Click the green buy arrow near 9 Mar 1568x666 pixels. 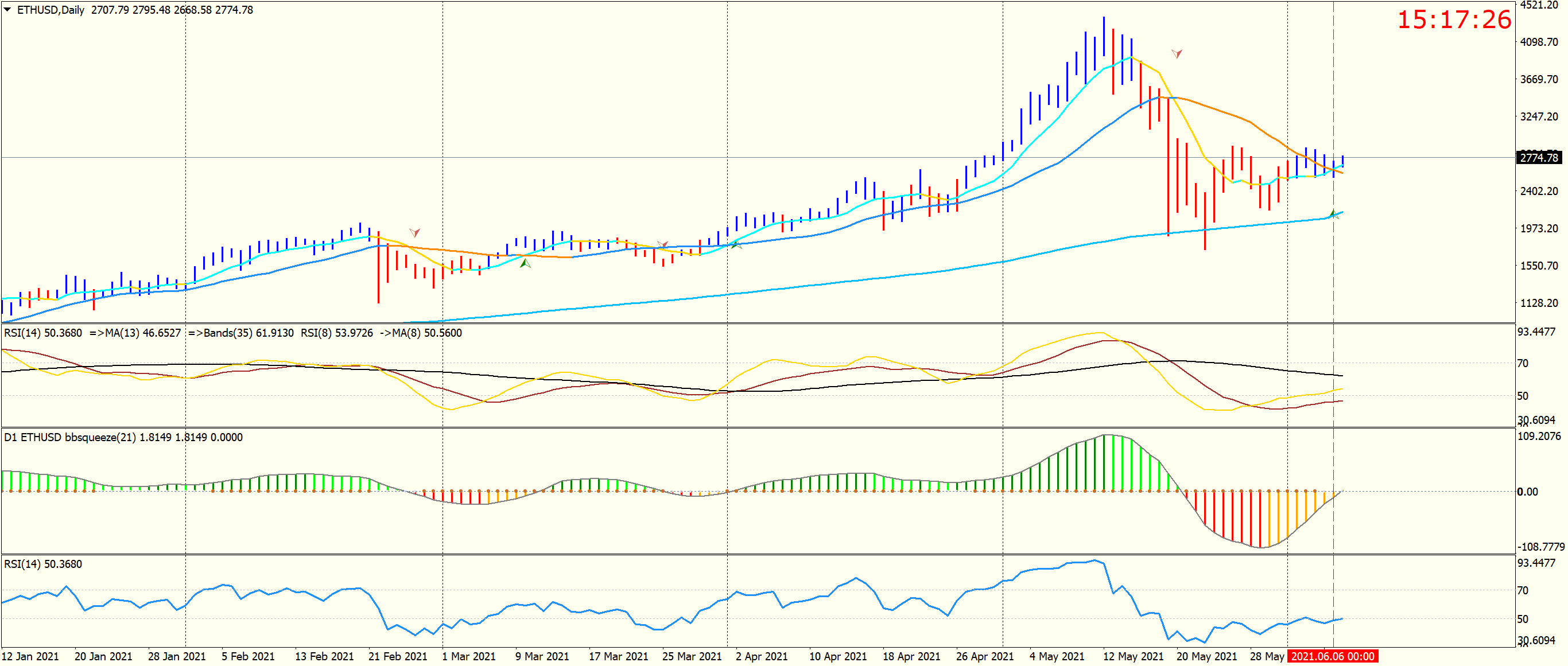(525, 263)
